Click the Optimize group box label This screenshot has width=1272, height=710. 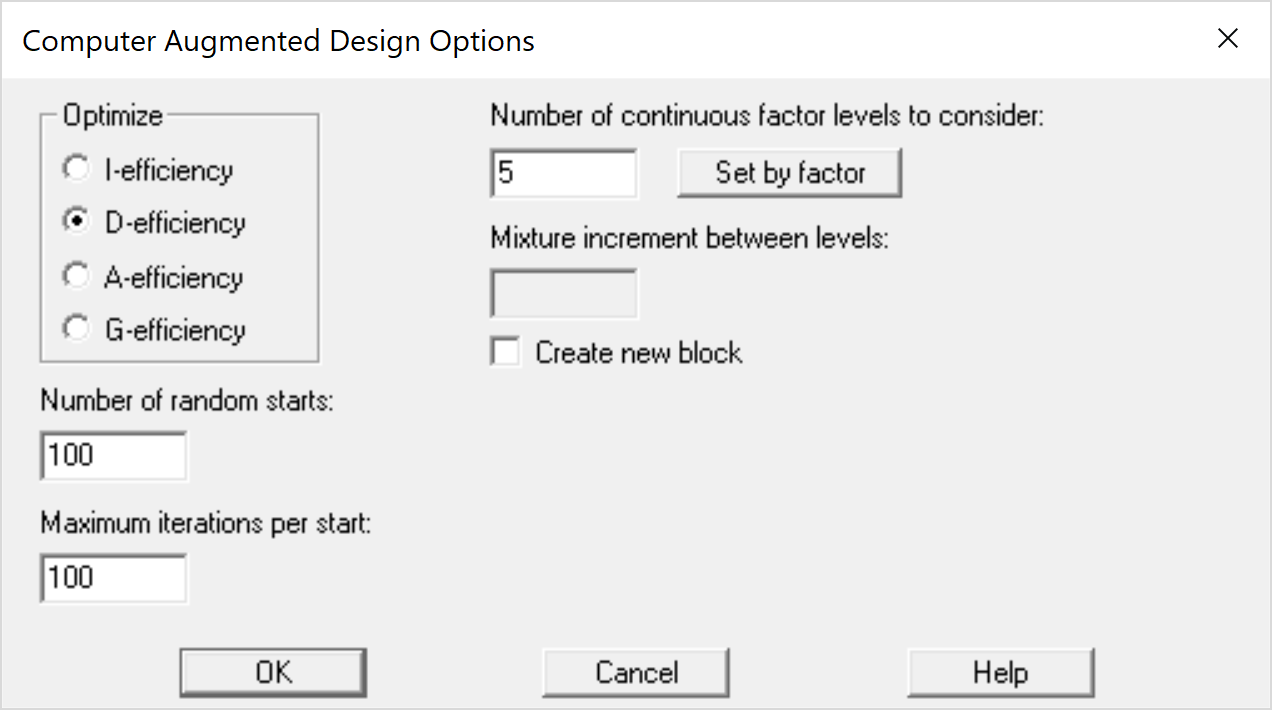(112, 116)
